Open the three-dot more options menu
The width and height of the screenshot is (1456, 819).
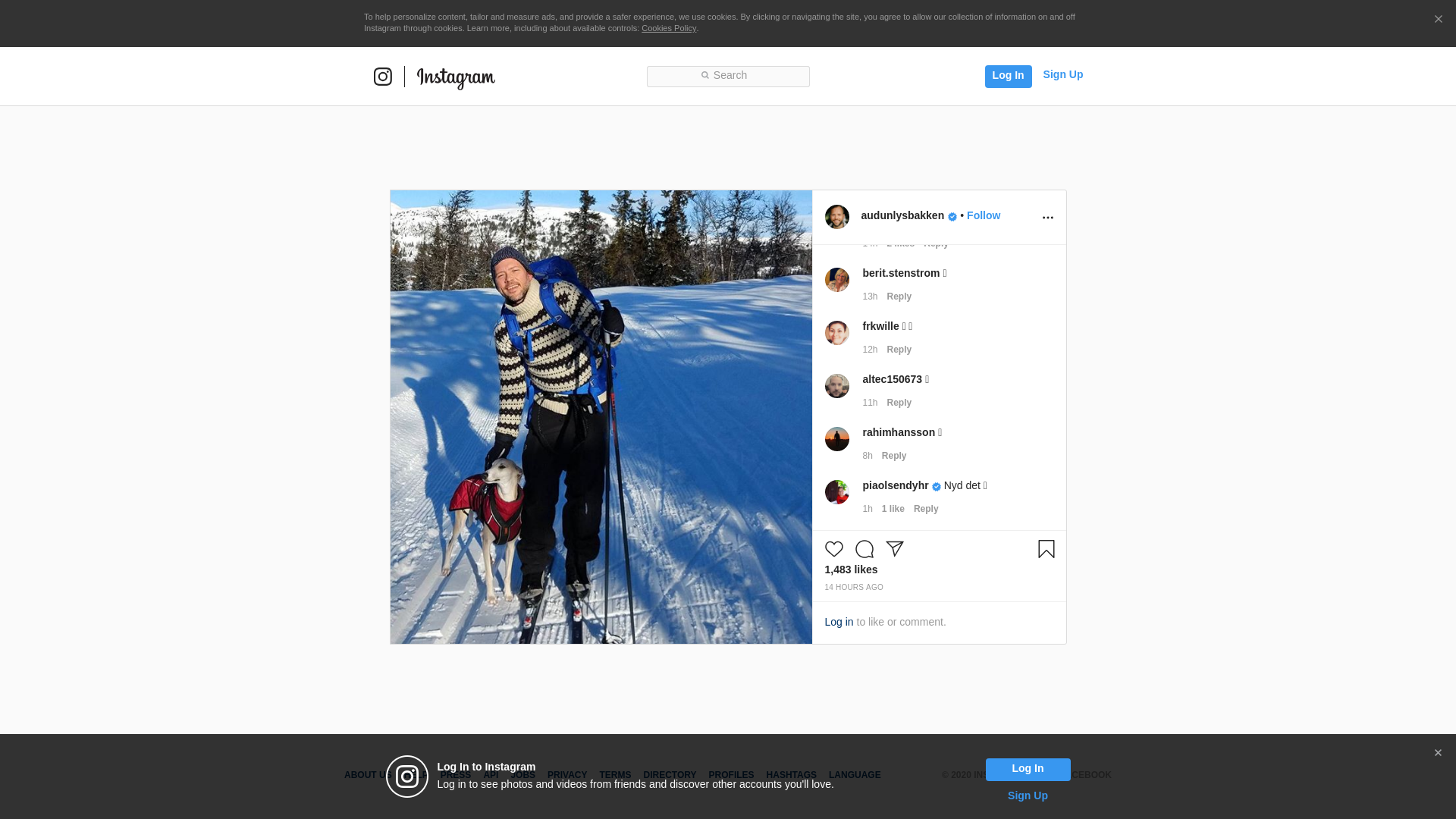(1047, 218)
